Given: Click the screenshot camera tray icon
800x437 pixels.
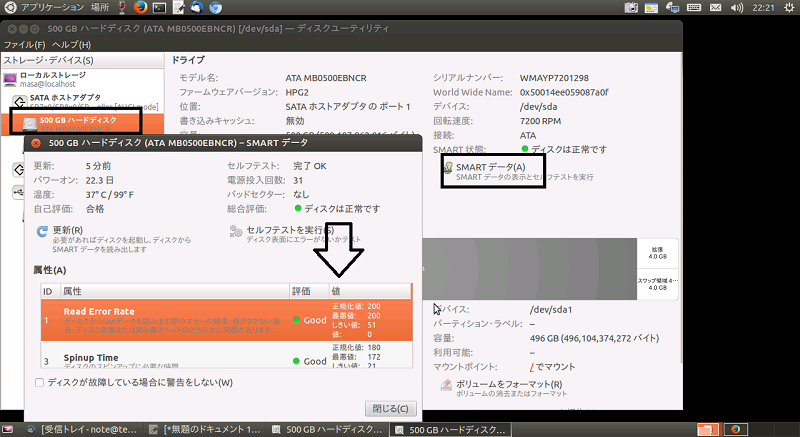Looking at the screenshot, I should tap(631, 8).
